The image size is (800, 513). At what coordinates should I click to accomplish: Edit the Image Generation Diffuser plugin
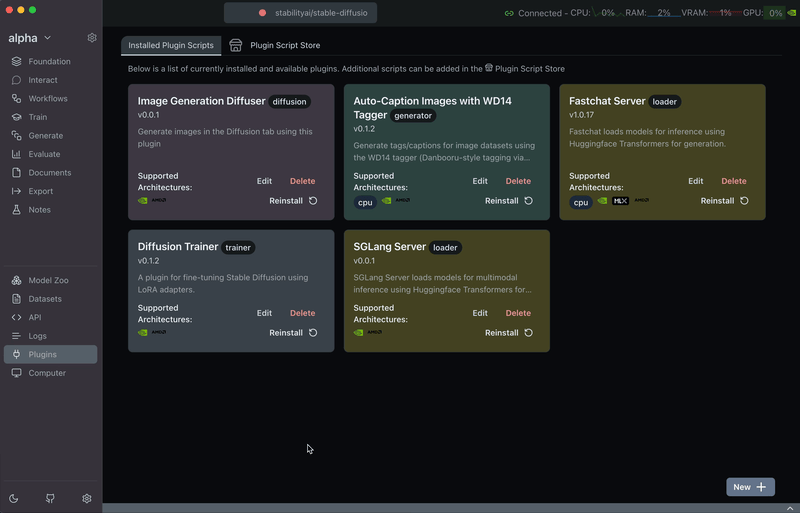(x=264, y=181)
